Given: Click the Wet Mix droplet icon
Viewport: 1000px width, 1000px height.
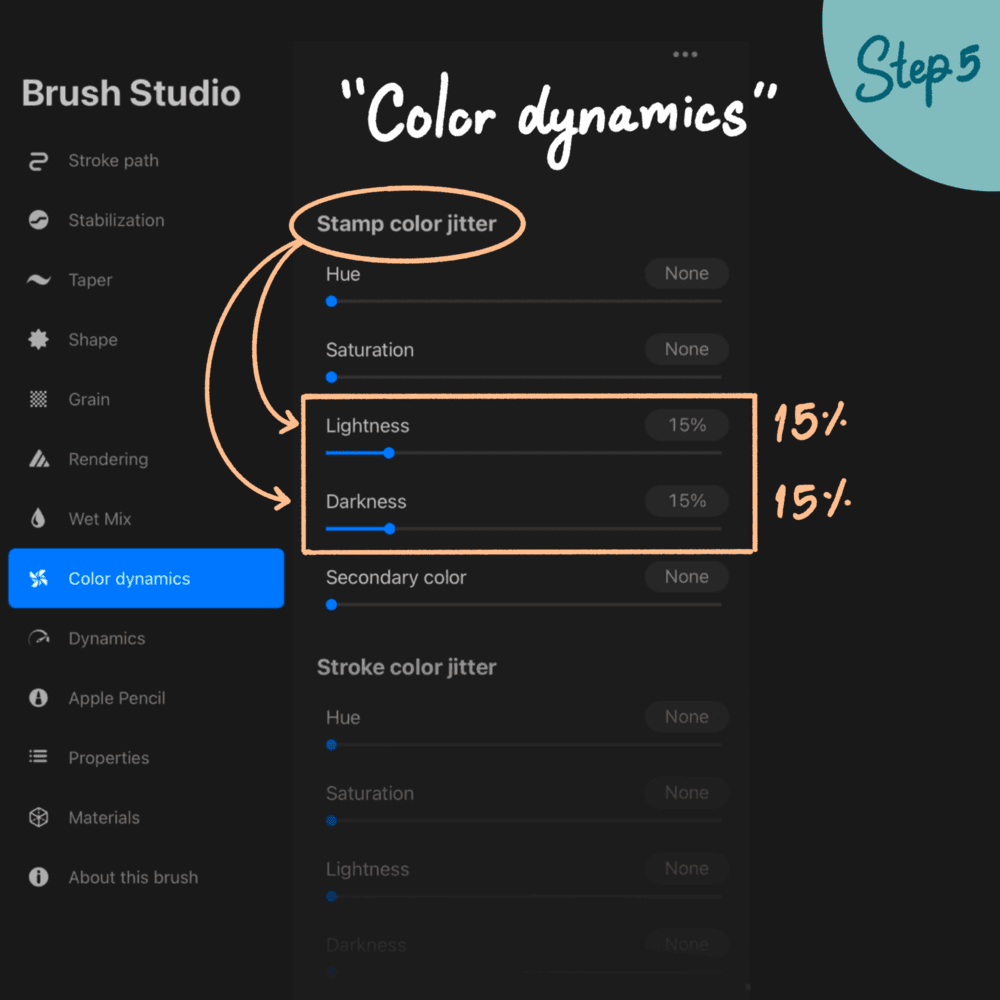Looking at the screenshot, I should (38, 518).
